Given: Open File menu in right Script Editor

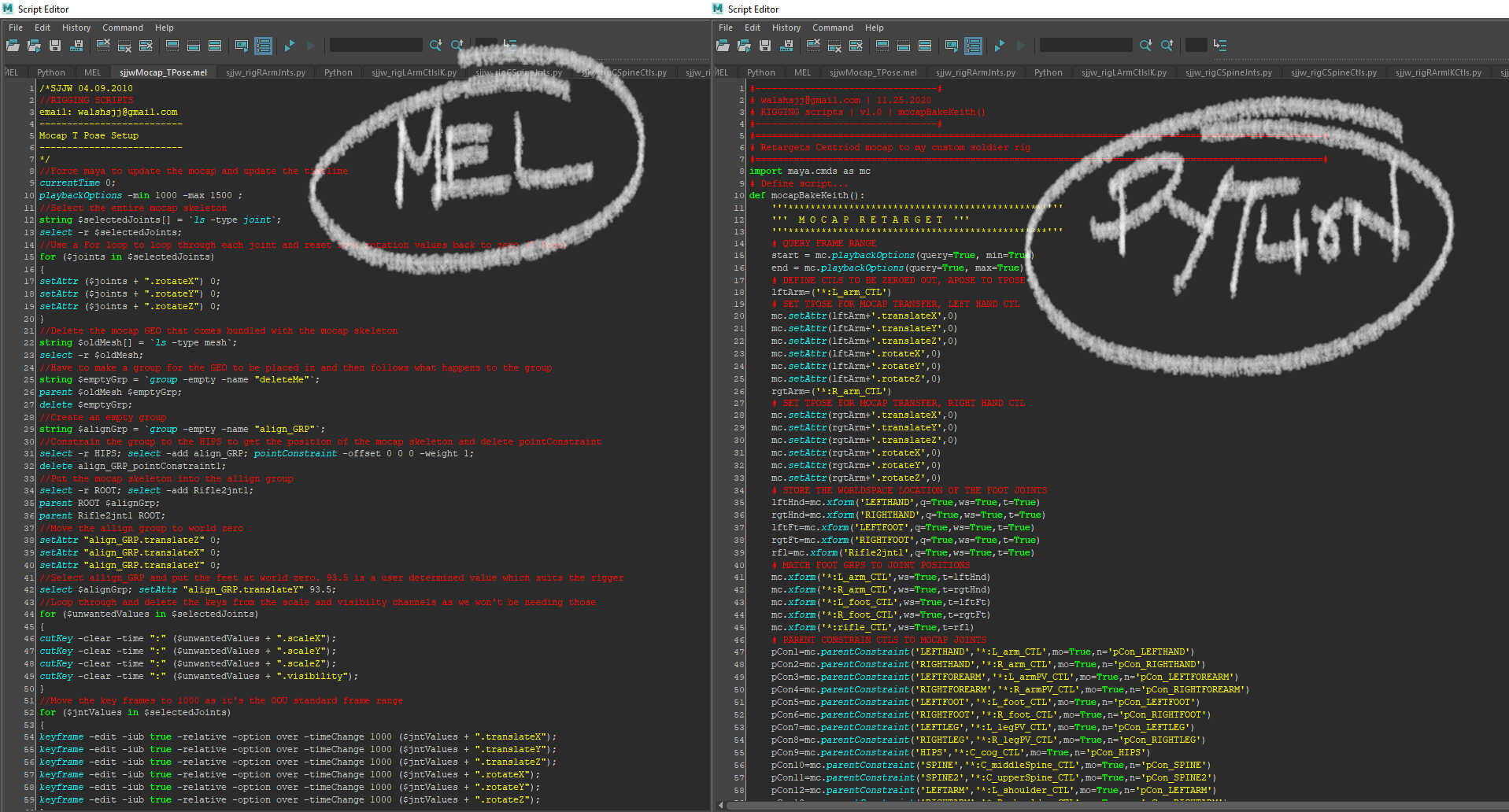Looking at the screenshot, I should pyautogui.click(x=726, y=28).
